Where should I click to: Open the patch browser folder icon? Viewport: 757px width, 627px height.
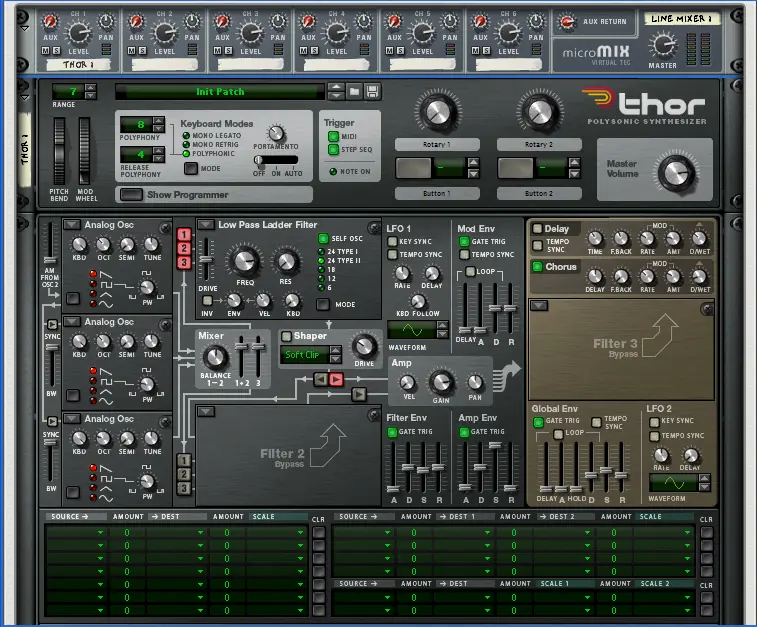click(x=354, y=92)
